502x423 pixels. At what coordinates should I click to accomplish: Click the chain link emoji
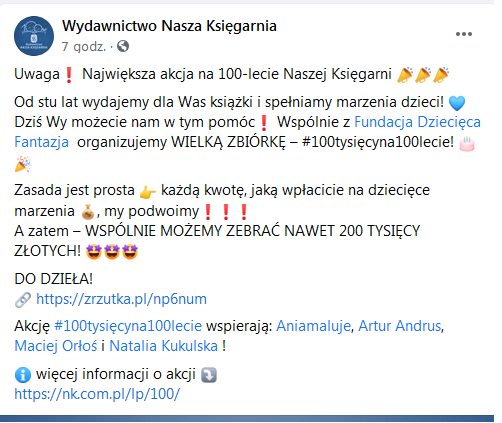23,300
